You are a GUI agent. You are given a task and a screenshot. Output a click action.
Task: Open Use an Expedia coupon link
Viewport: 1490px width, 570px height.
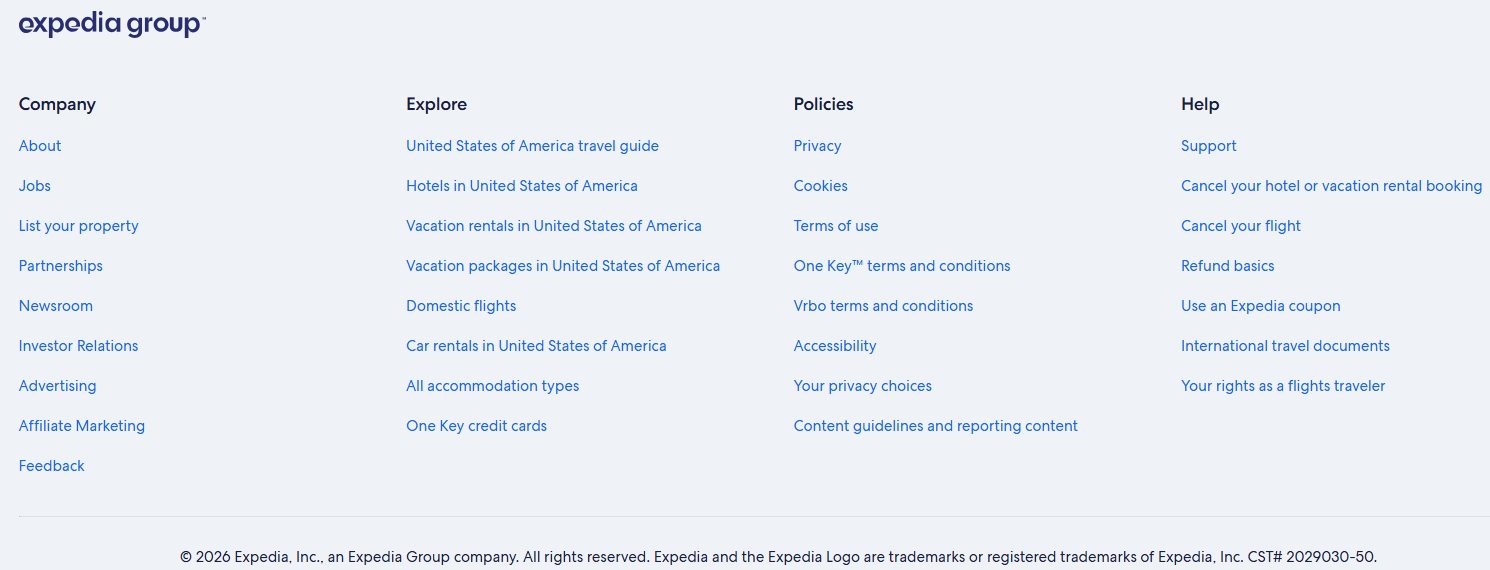click(1261, 306)
